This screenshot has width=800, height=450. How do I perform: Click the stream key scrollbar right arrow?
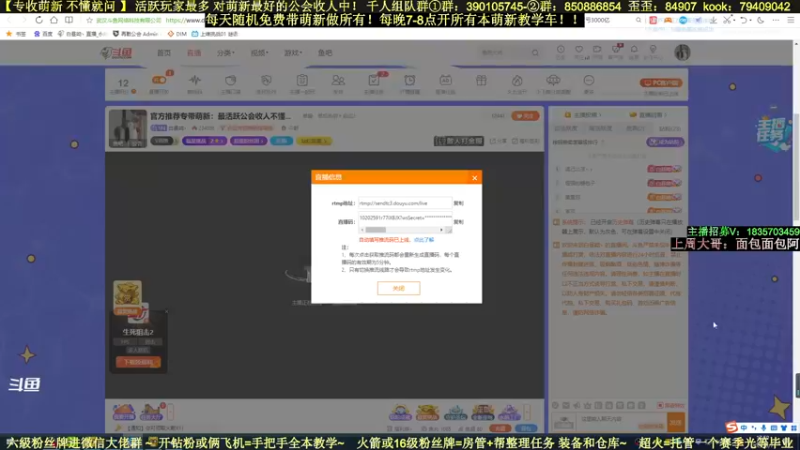click(441, 230)
